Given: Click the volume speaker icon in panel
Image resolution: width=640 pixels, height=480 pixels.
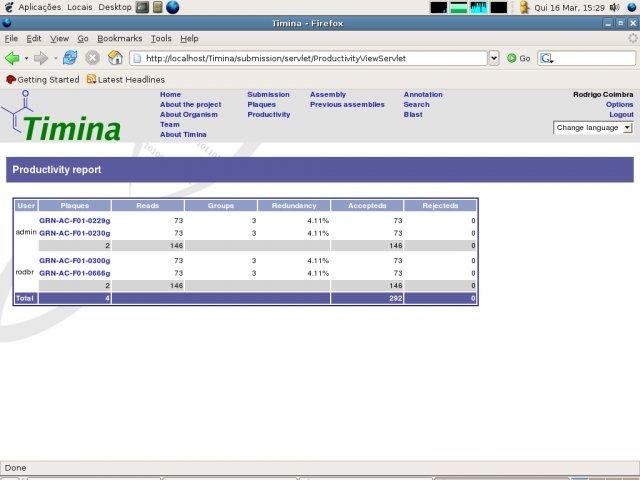Looking at the screenshot, I should tap(614, 7).
